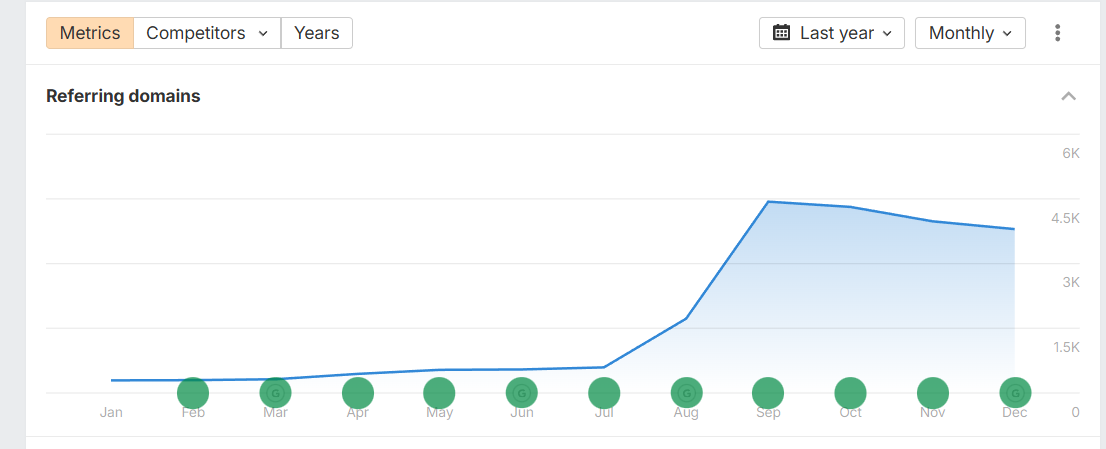Viewport: 1106px width, 449px height.
Task: Switch to the Years tab
Action: [x=317, y=33]
